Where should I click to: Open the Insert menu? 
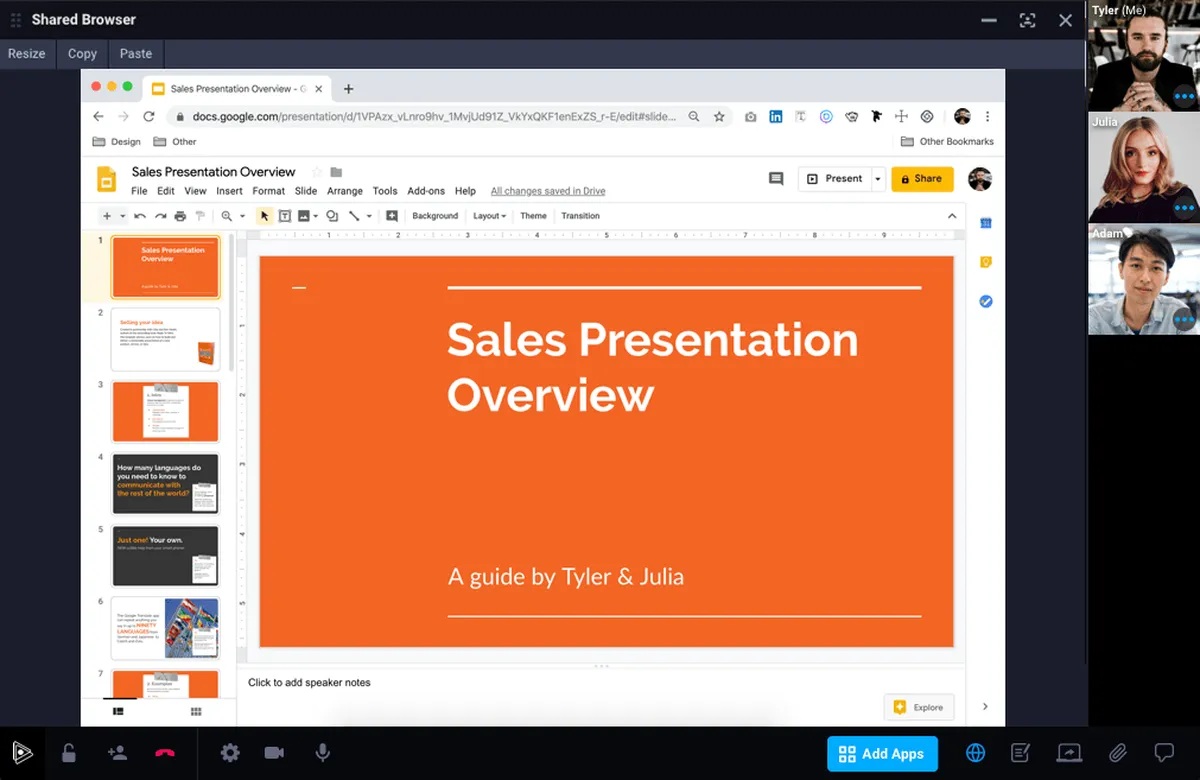pyautogui.click(x=229, y=191)
